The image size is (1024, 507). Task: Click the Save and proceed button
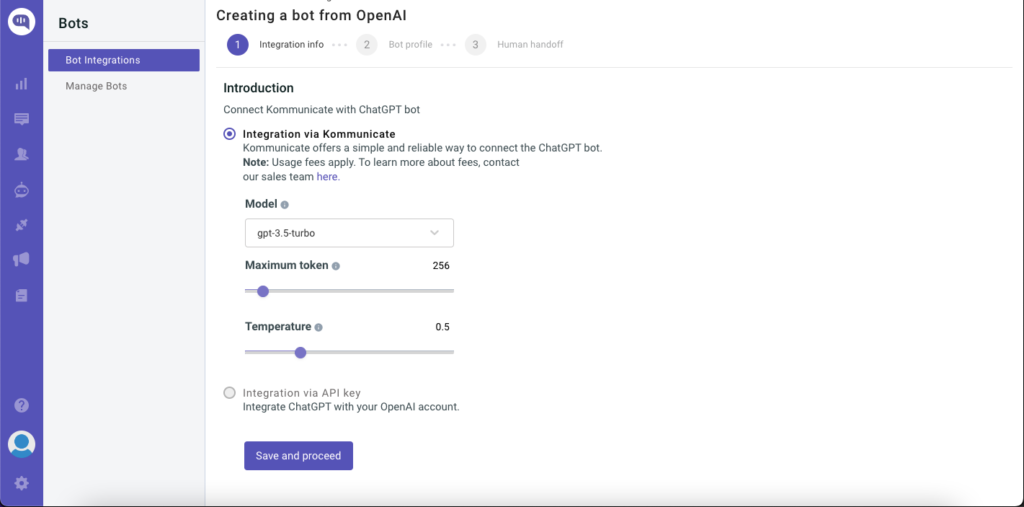click(298, 456)
